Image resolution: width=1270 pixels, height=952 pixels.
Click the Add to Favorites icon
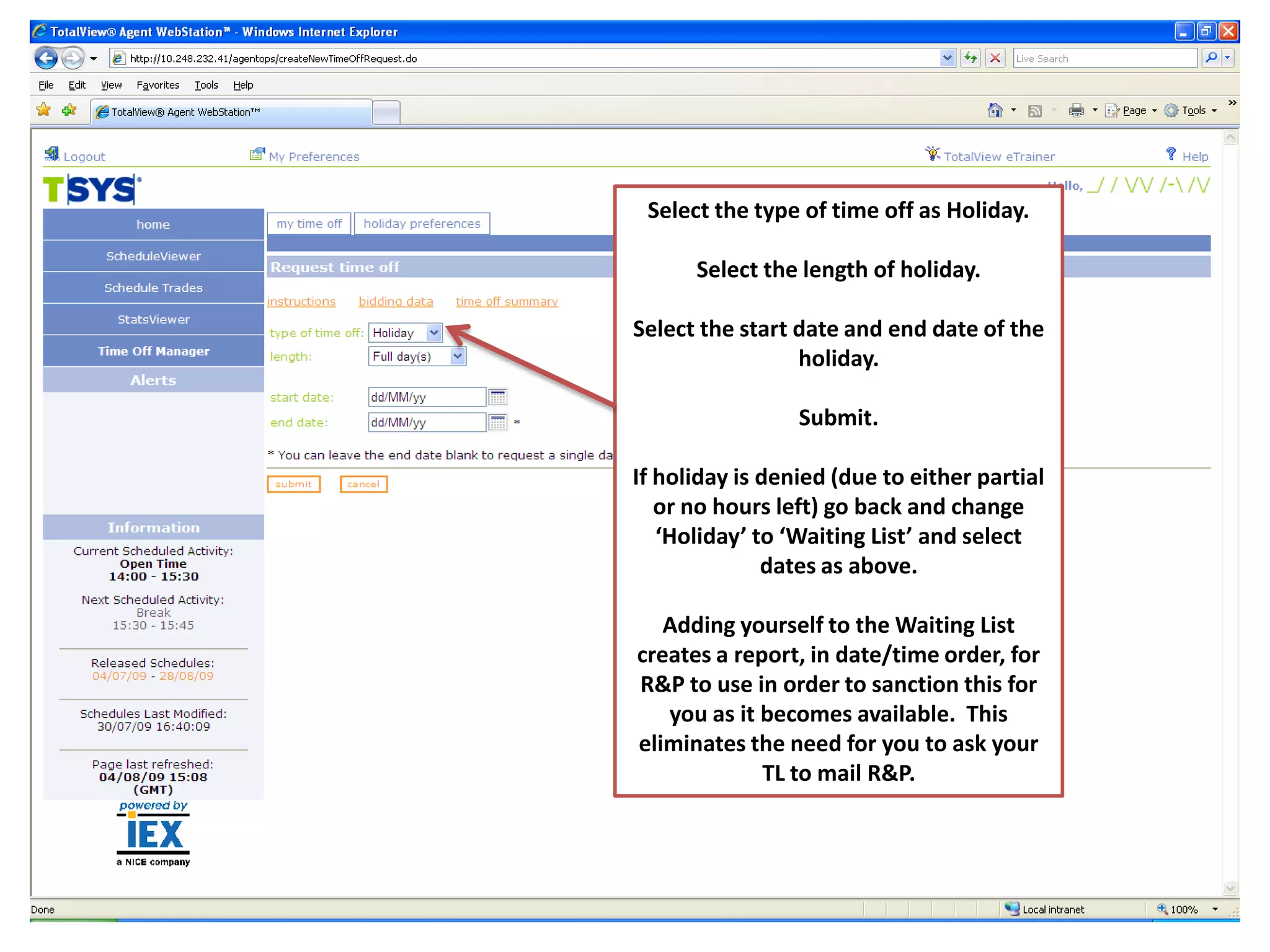[x=69, y=110]
